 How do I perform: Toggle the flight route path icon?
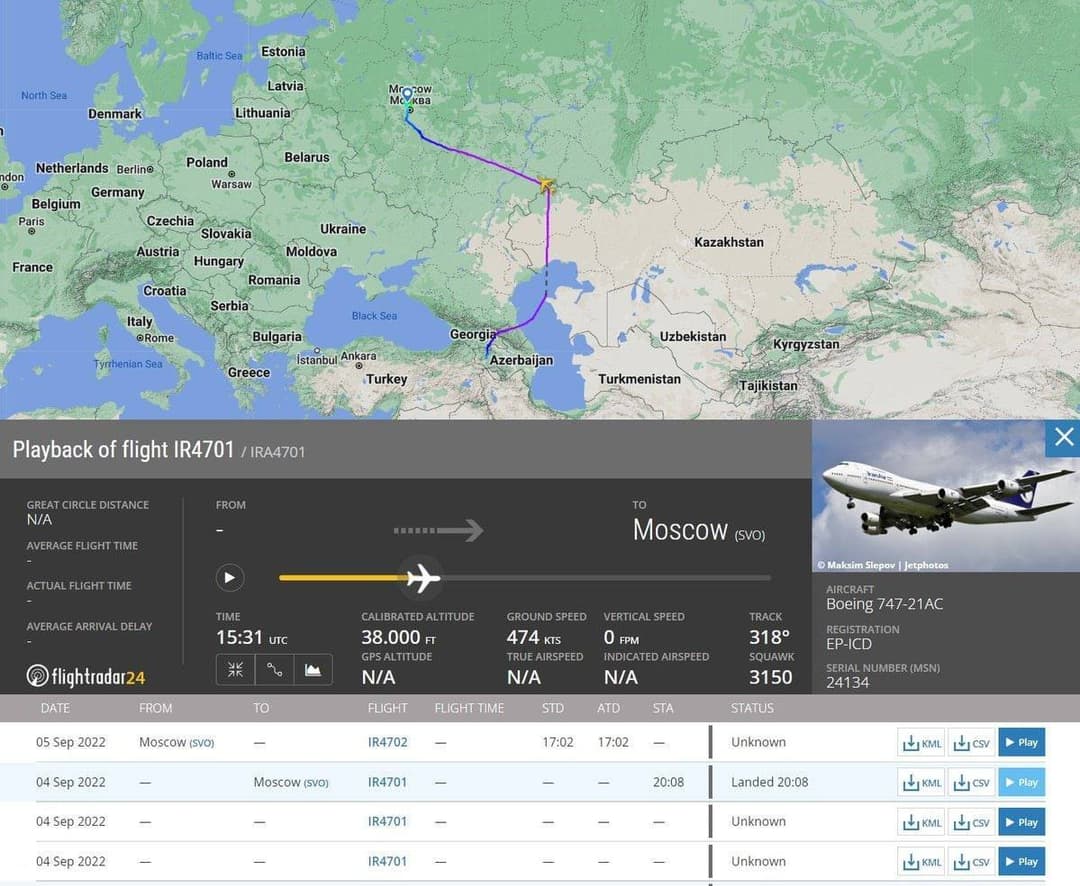(x=274, y=670)
